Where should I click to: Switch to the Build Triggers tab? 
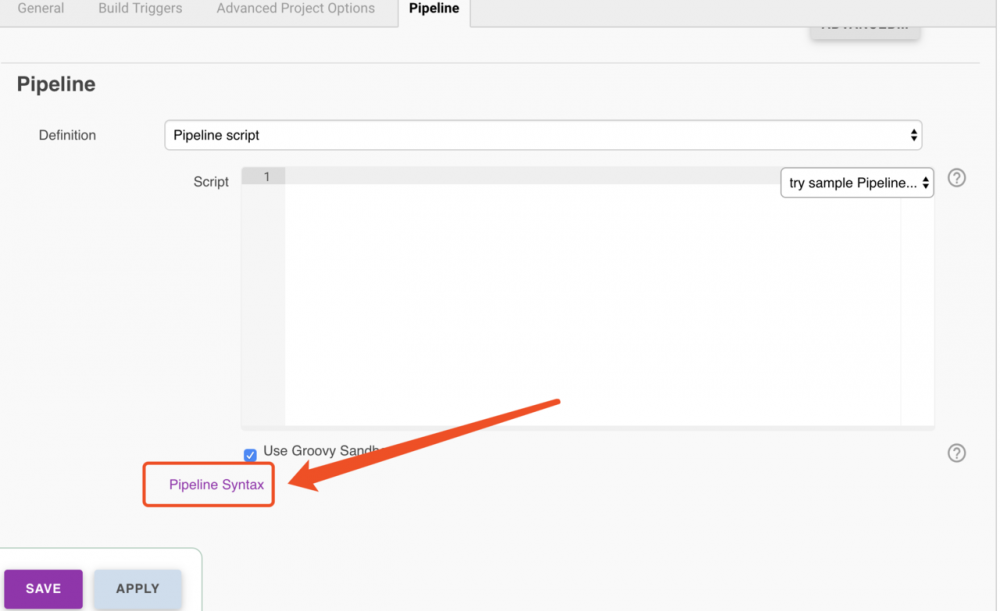140,8
